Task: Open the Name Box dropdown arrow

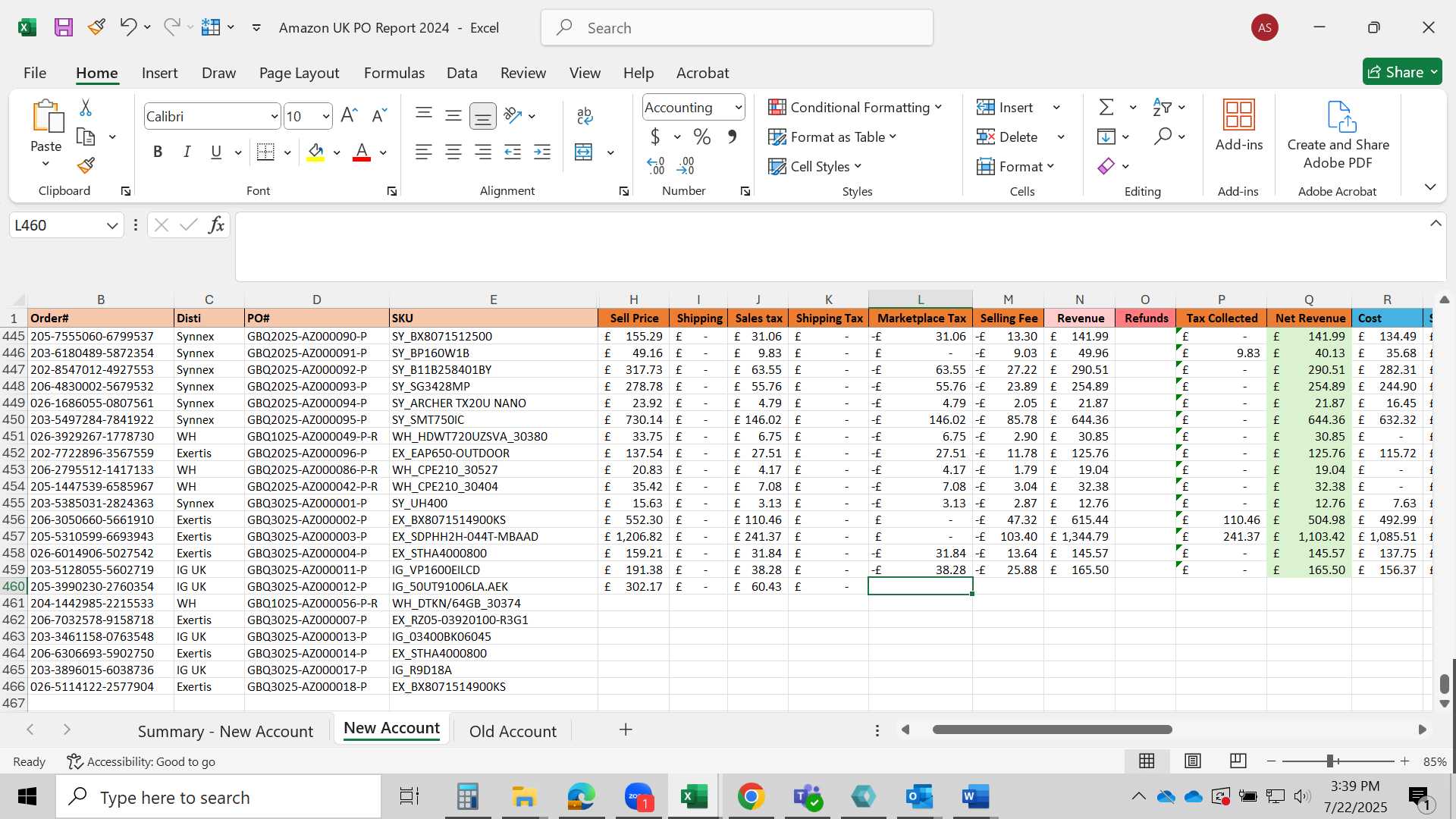Action: (x=112, y=225)
